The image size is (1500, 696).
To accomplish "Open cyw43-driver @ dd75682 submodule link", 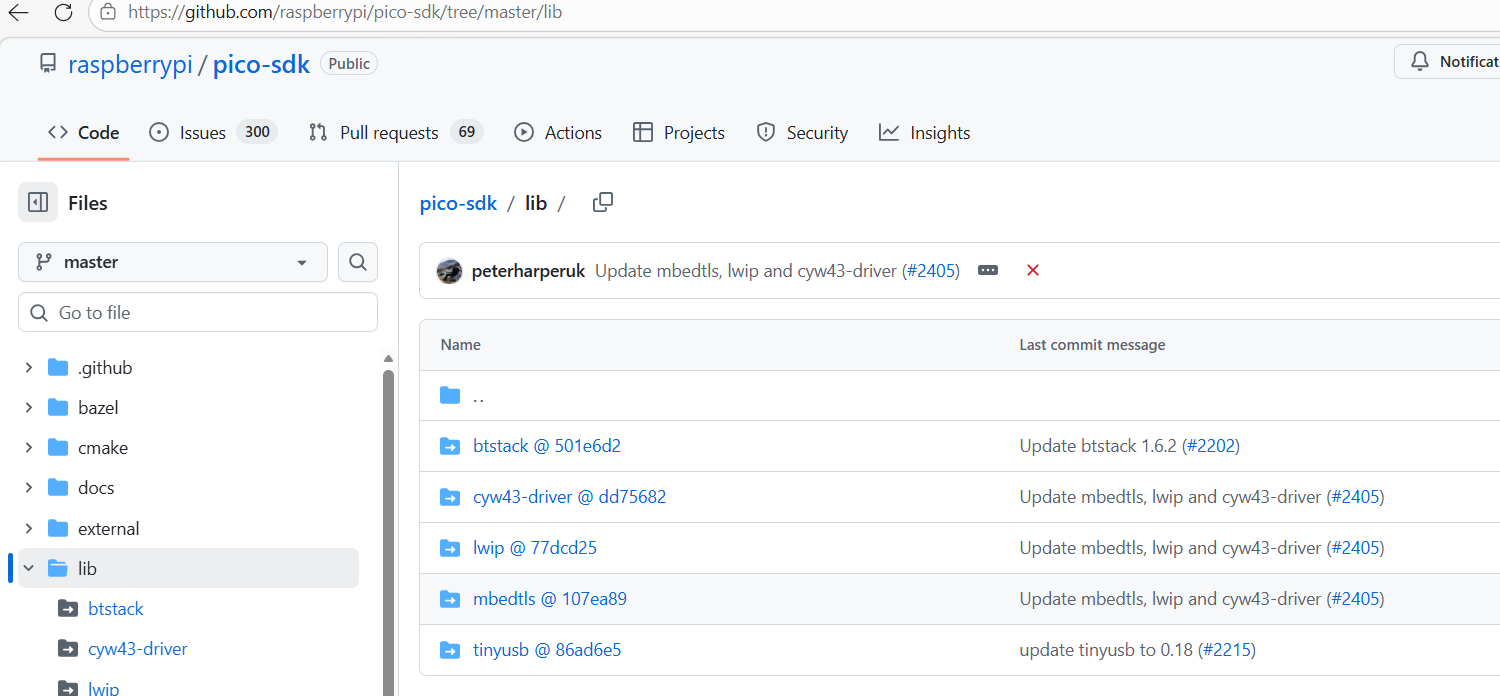I will pos(570,497).
